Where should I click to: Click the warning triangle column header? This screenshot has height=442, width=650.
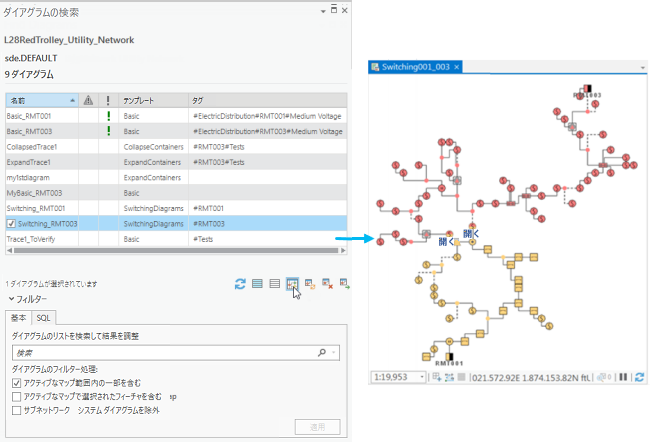(88, 100)
